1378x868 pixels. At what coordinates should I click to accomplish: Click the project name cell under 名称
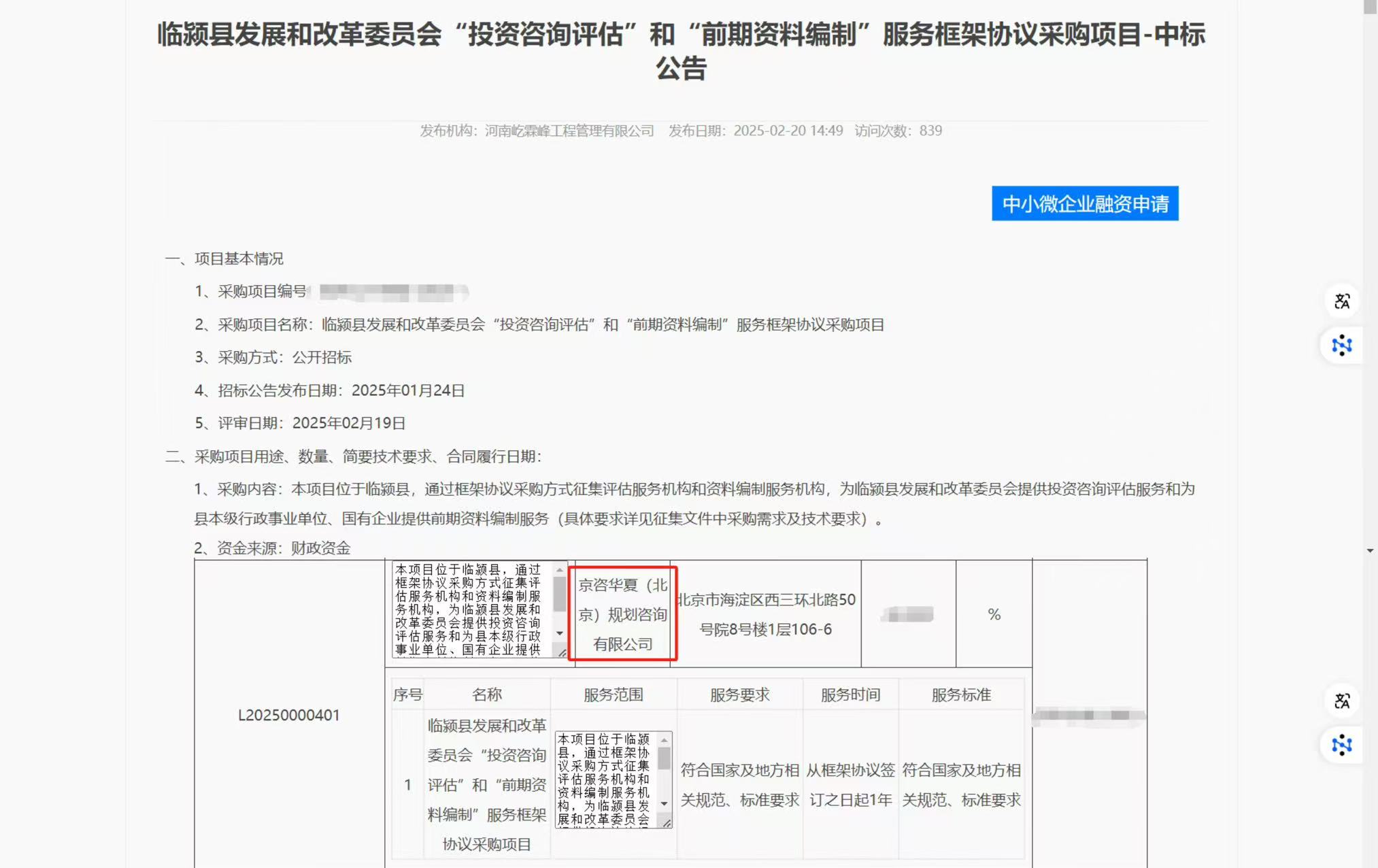point(486,785)
